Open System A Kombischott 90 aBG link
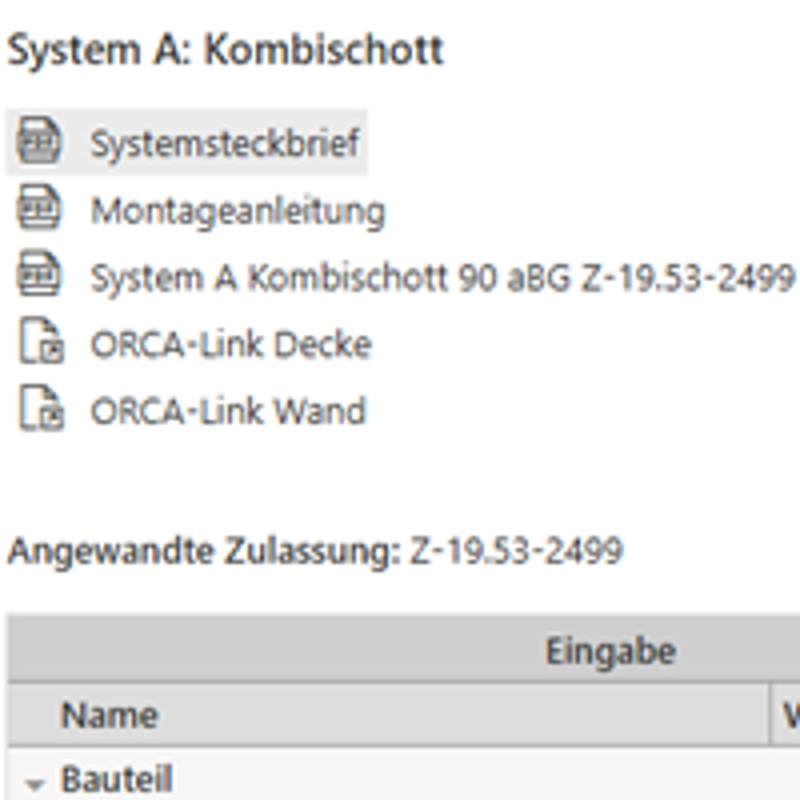Viewport: 800px width, 800px height. click(442, 277)
